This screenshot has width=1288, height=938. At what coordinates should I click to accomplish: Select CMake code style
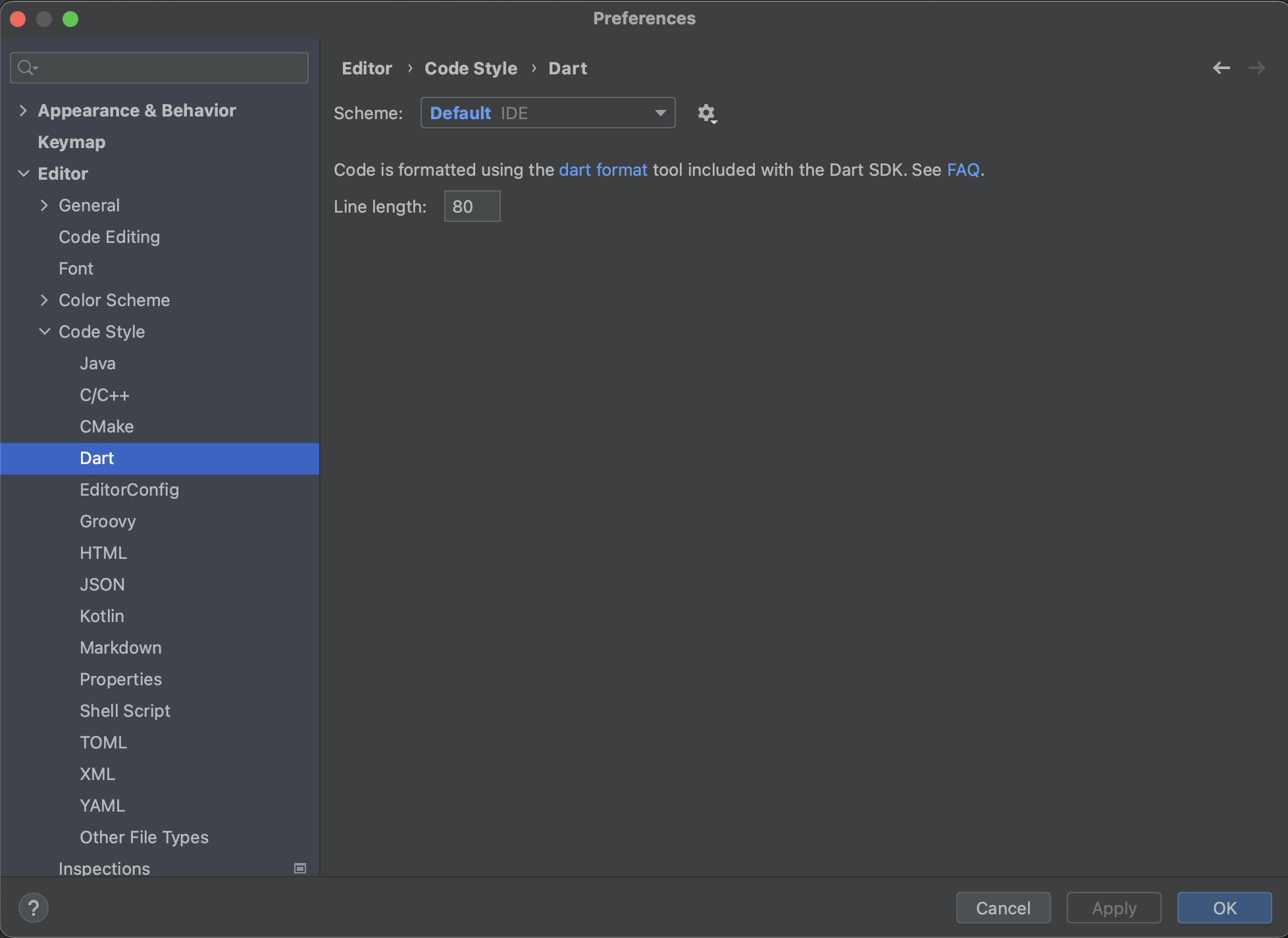tap(107, 427)
